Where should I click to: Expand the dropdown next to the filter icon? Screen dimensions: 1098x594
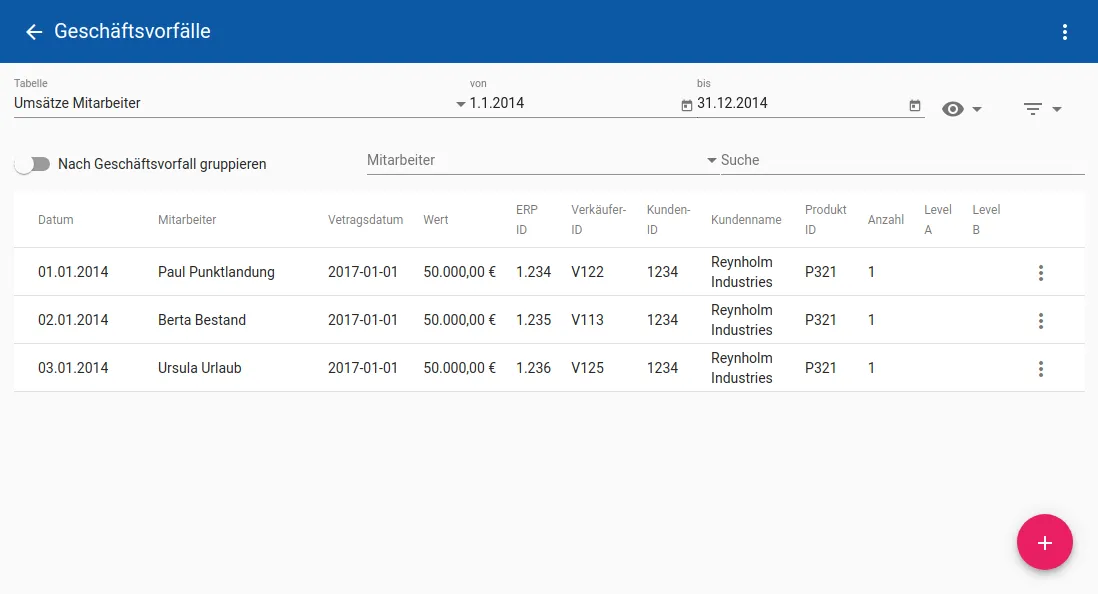click(x=1056, y=109)
